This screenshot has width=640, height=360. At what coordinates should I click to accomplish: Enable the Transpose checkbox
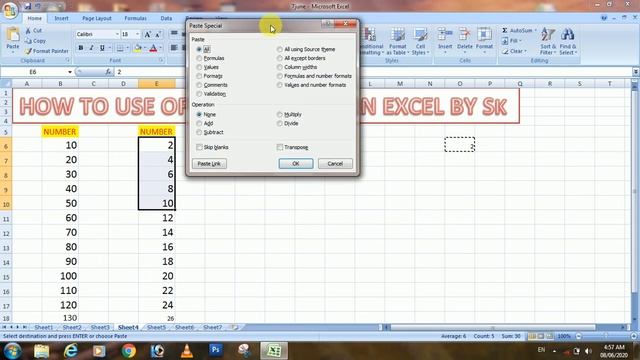coord(280,147)
